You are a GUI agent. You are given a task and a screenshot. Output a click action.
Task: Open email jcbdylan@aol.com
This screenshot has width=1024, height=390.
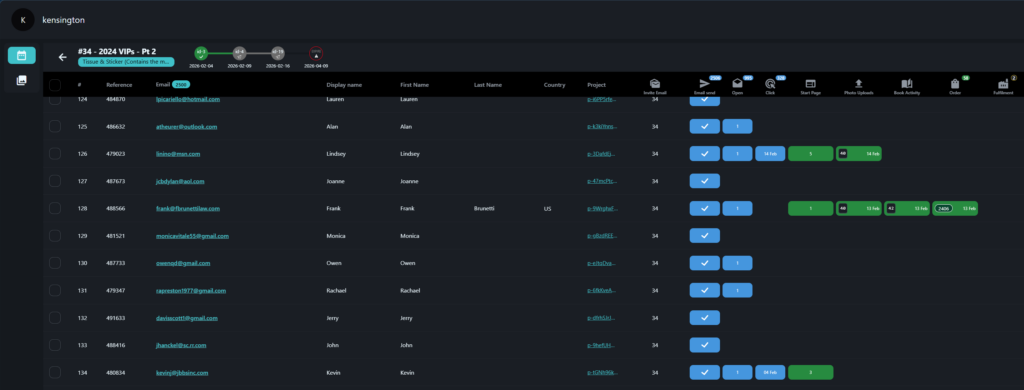tap(180, 182)
